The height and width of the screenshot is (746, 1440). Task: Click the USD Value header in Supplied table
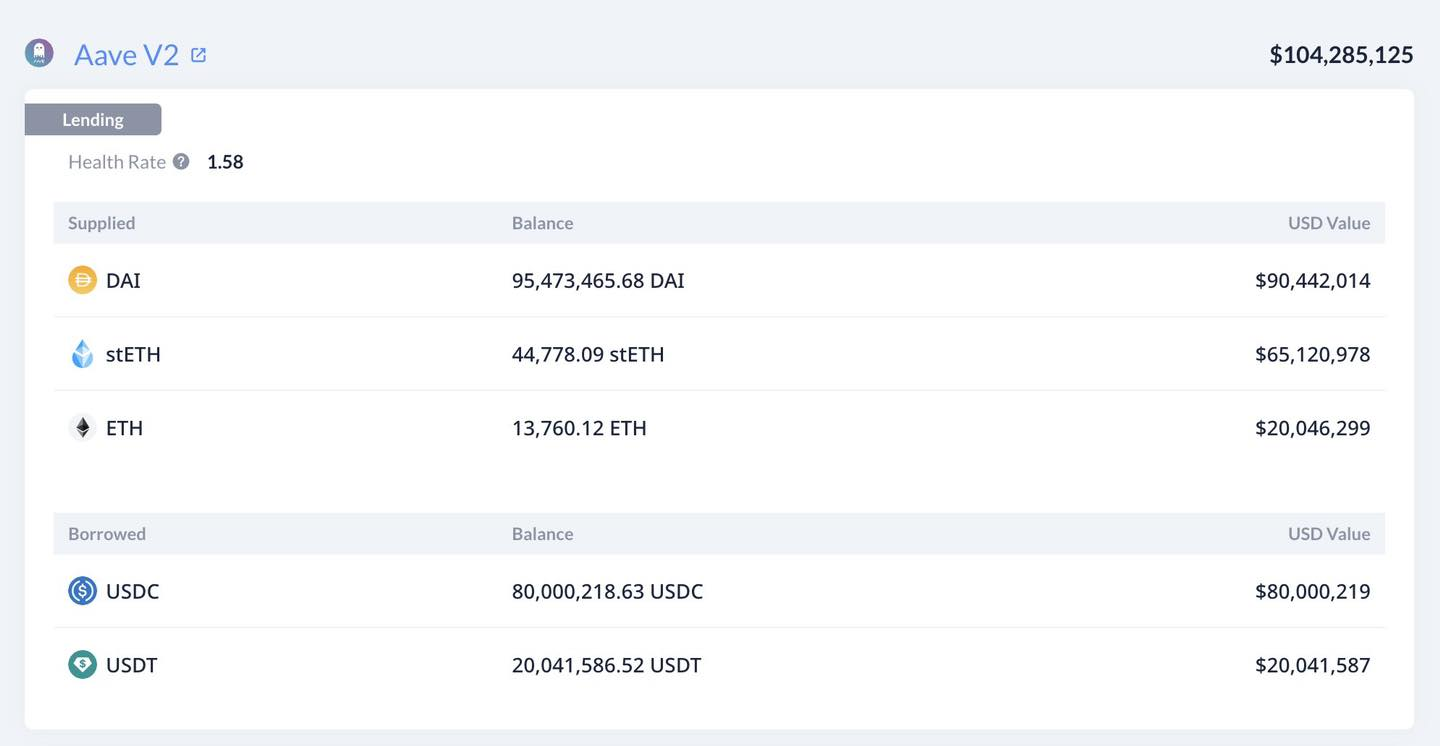1329,223
